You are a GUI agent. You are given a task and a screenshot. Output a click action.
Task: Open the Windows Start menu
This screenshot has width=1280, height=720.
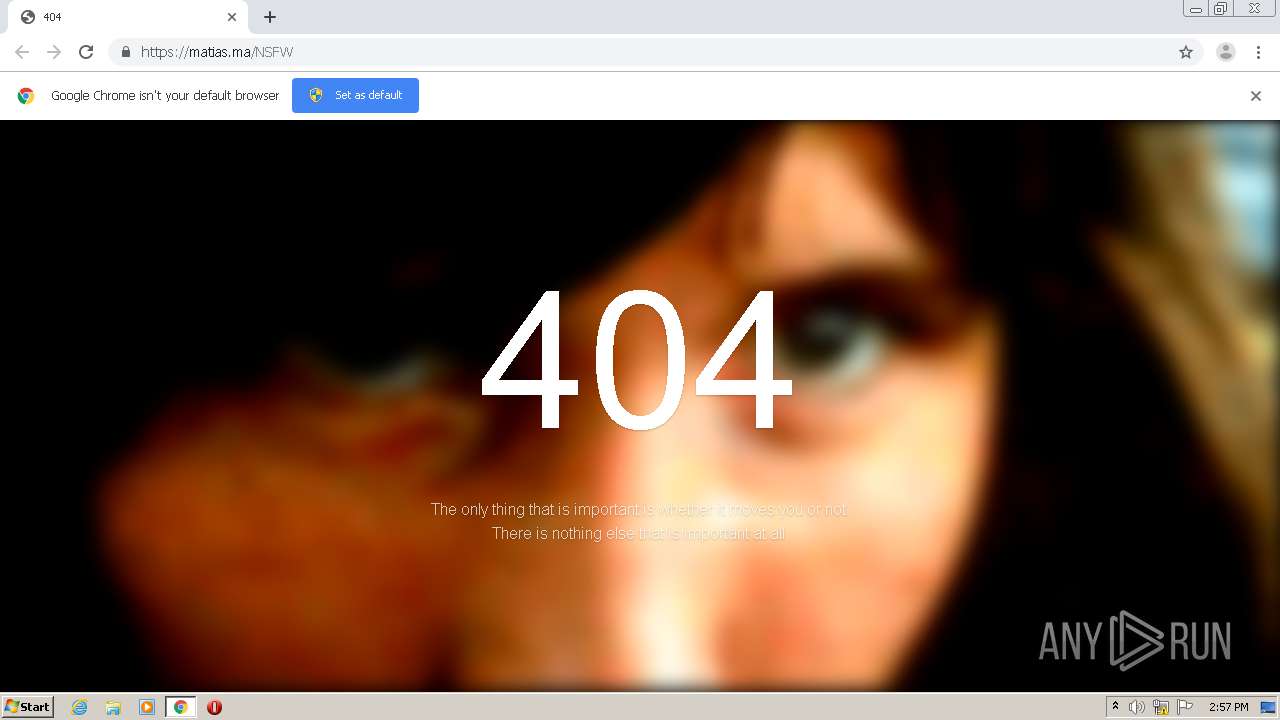pyautogui.click(x=28, y=706)
